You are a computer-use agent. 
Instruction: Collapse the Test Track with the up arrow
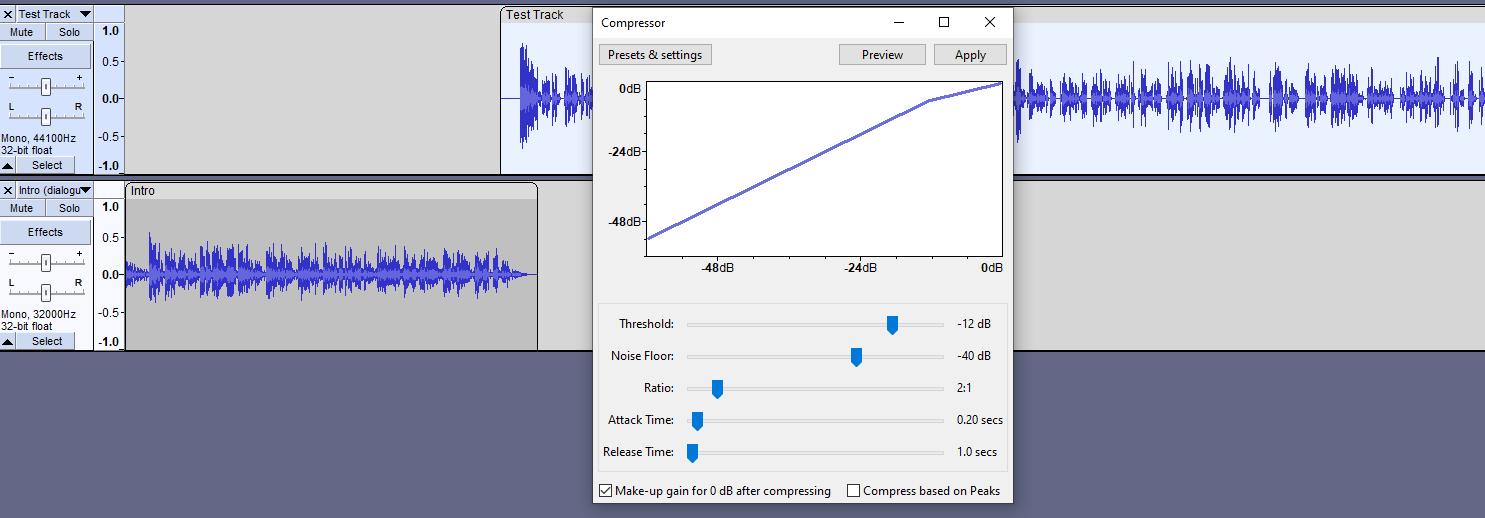8,165
